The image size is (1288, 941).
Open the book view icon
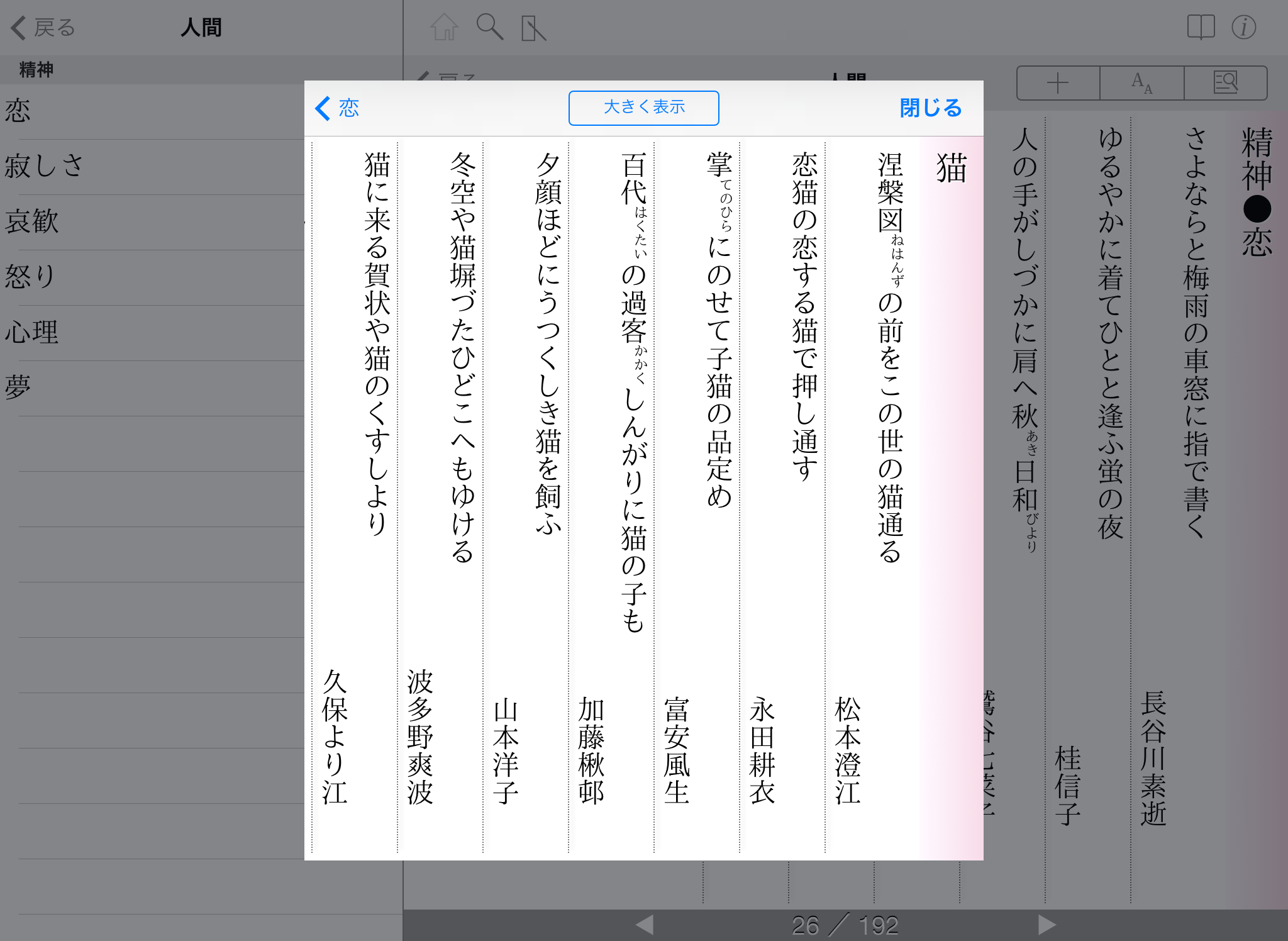pyautogui.click(x=1201, y=28)
